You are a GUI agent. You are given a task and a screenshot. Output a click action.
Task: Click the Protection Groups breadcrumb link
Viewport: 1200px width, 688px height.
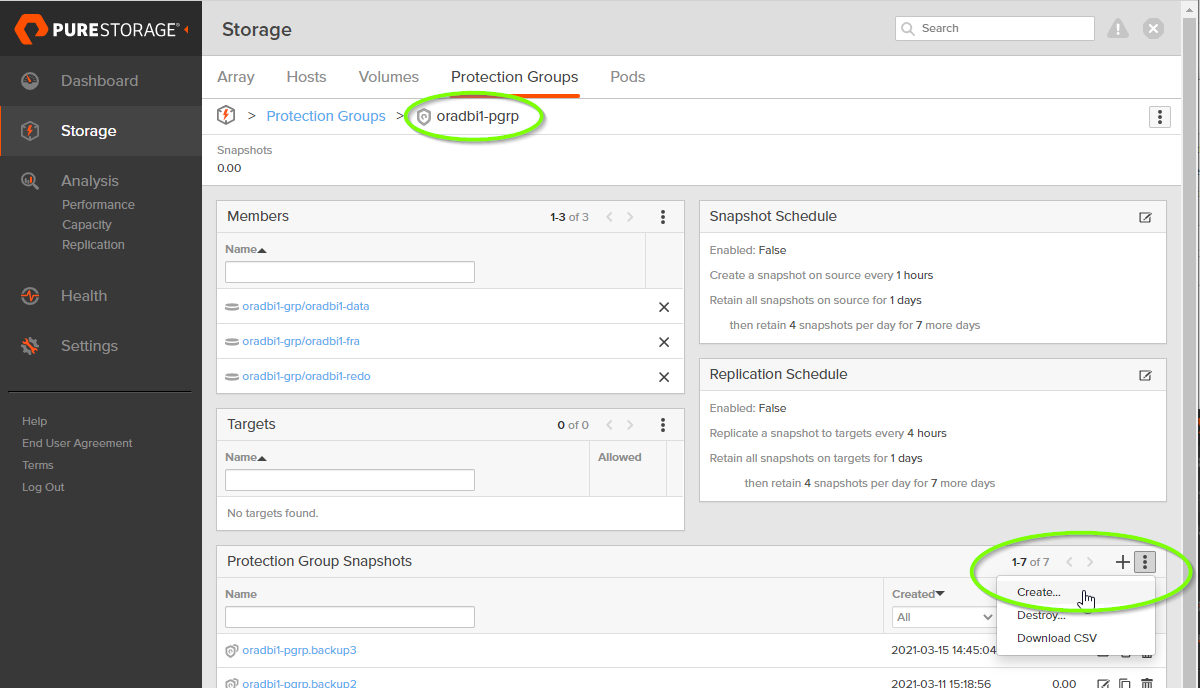coord(326,116)
